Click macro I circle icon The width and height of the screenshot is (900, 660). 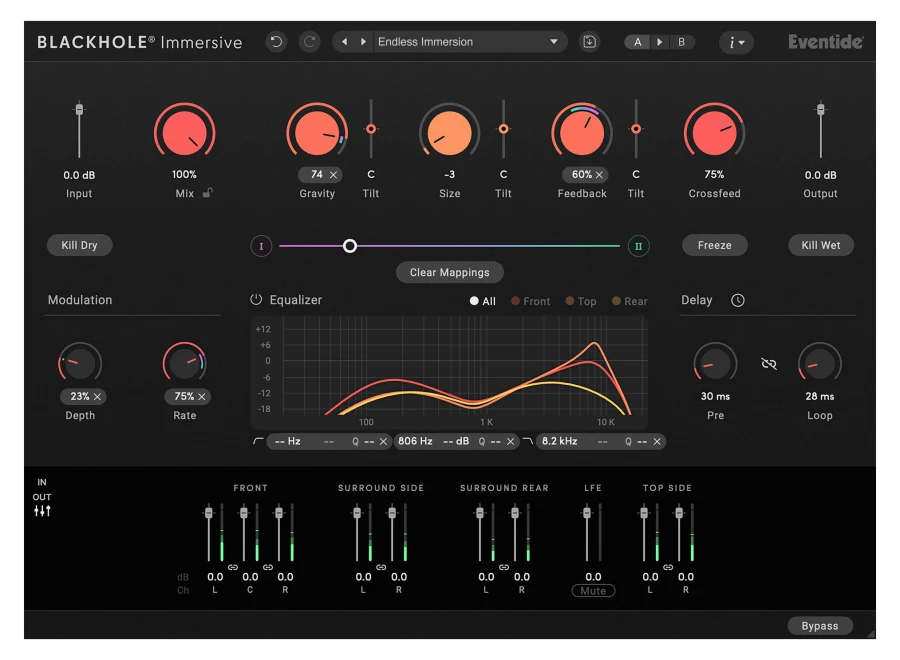(261, 246)
